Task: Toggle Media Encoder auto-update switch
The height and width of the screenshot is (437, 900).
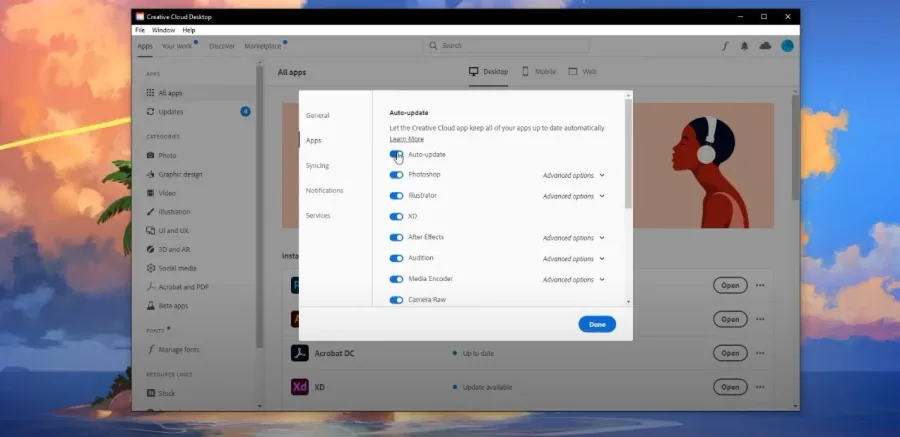Action: 396,279
